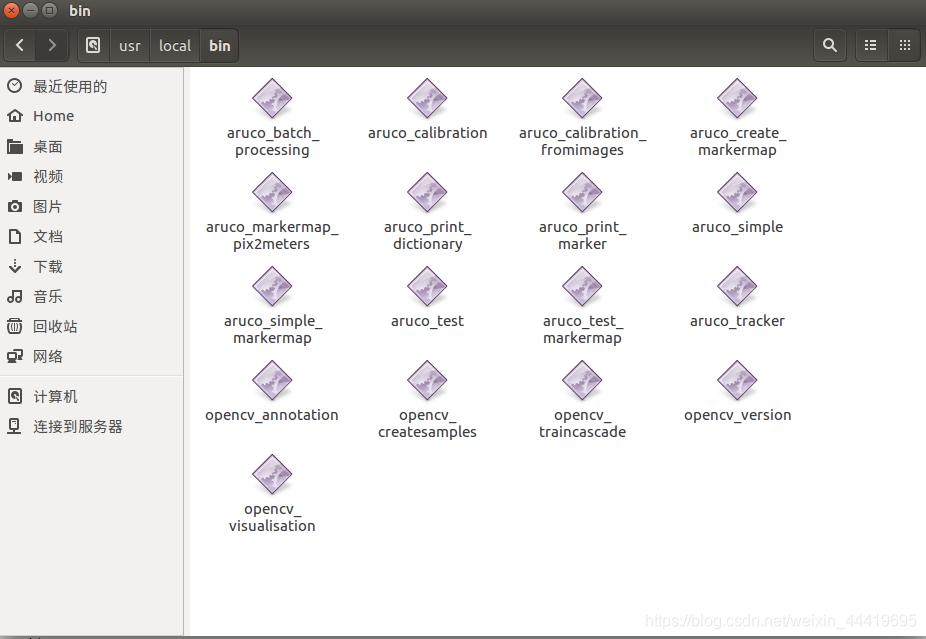Switch to icon grid view
The height and width of the screenshot is (639, 926).
(x=904, y=45)
